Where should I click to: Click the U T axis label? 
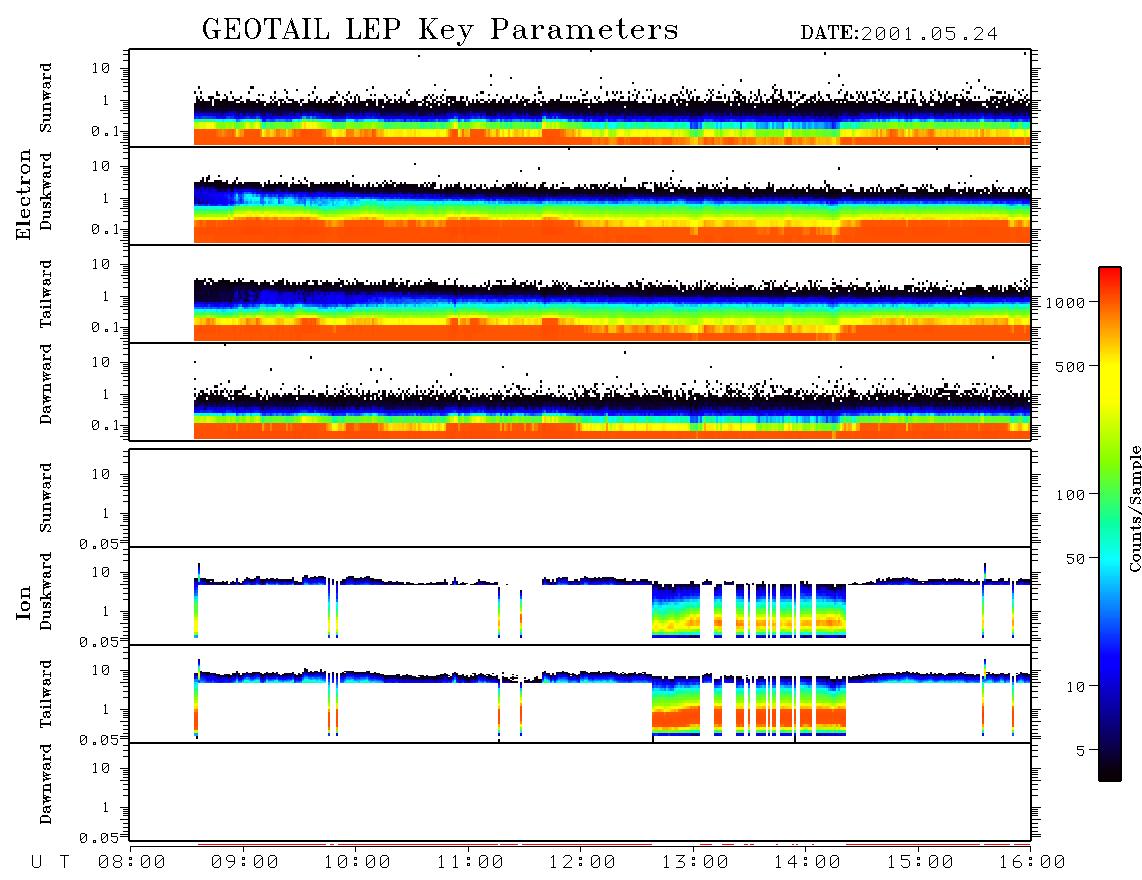[50, 863]
